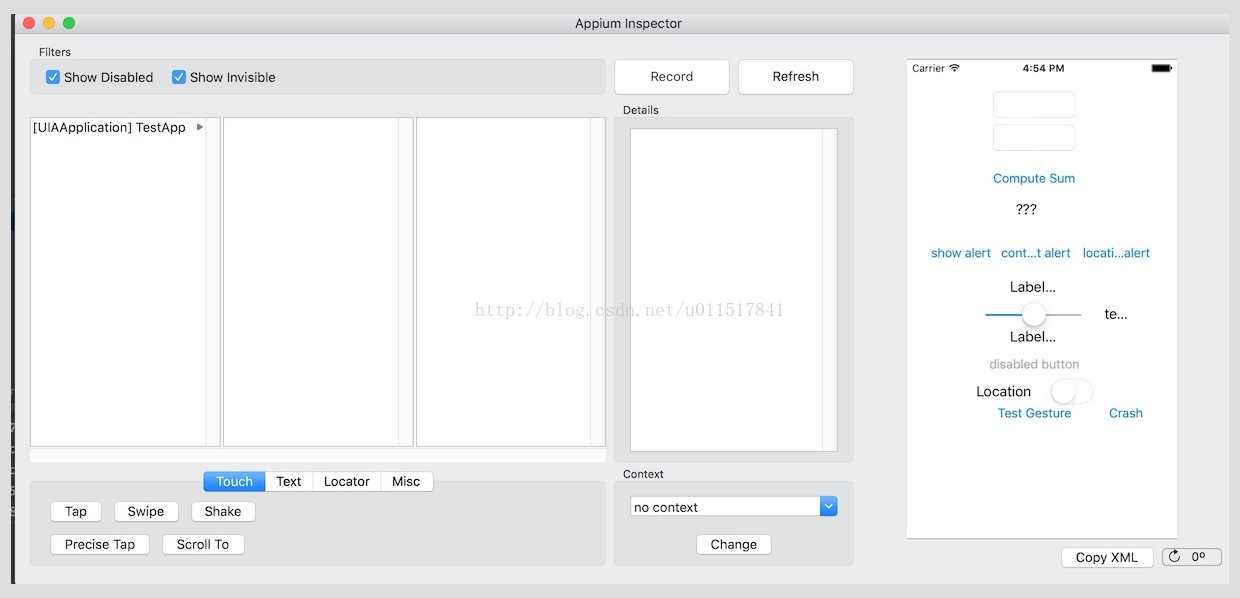Toggle the Show Invisible checkbox
The width and height of the screenshot is (1240, 598).
click(179, 77)
